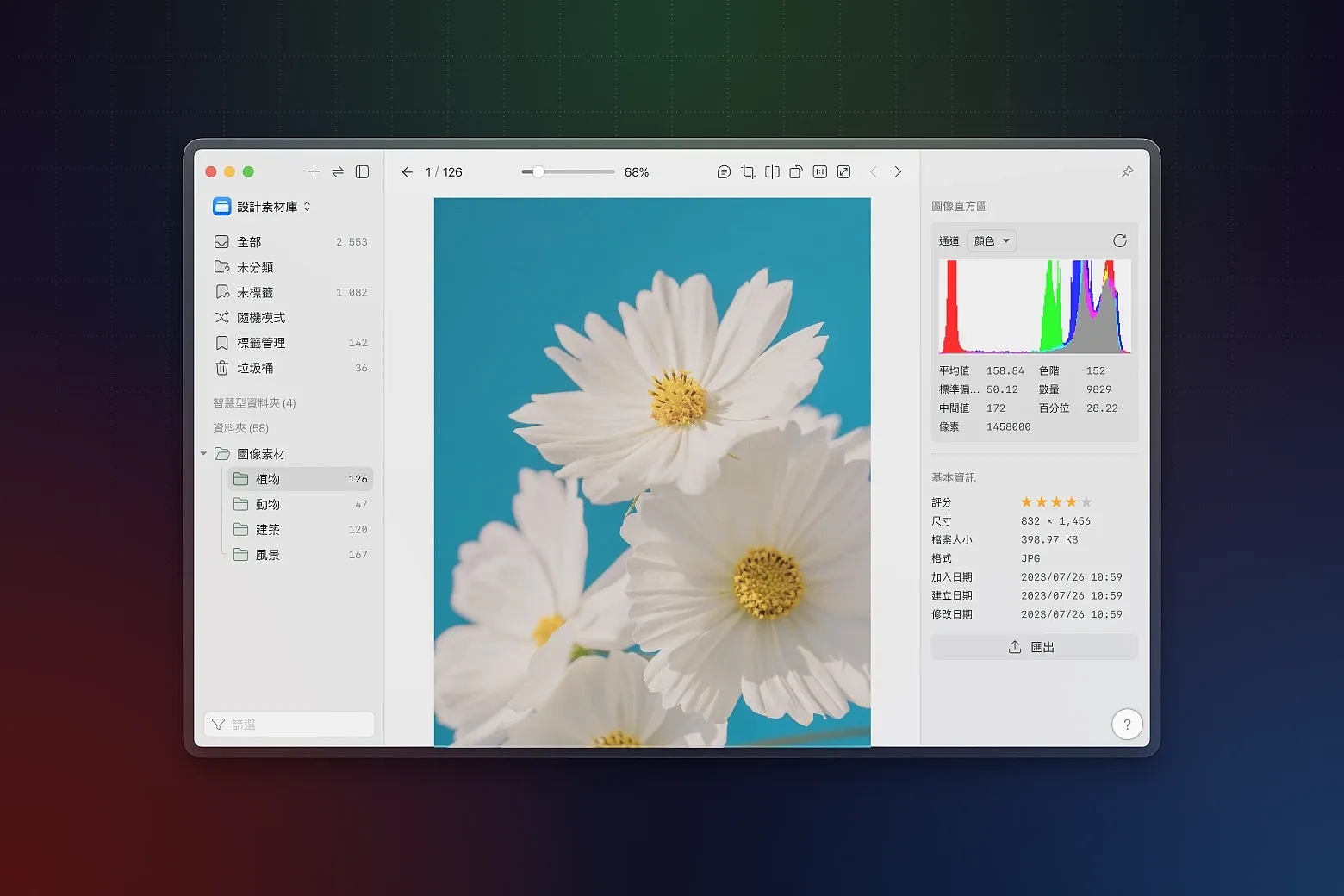Click the 加入日期 date value
The height and width of the screenshot is (896, 1344).
[x=1071, y=577]
